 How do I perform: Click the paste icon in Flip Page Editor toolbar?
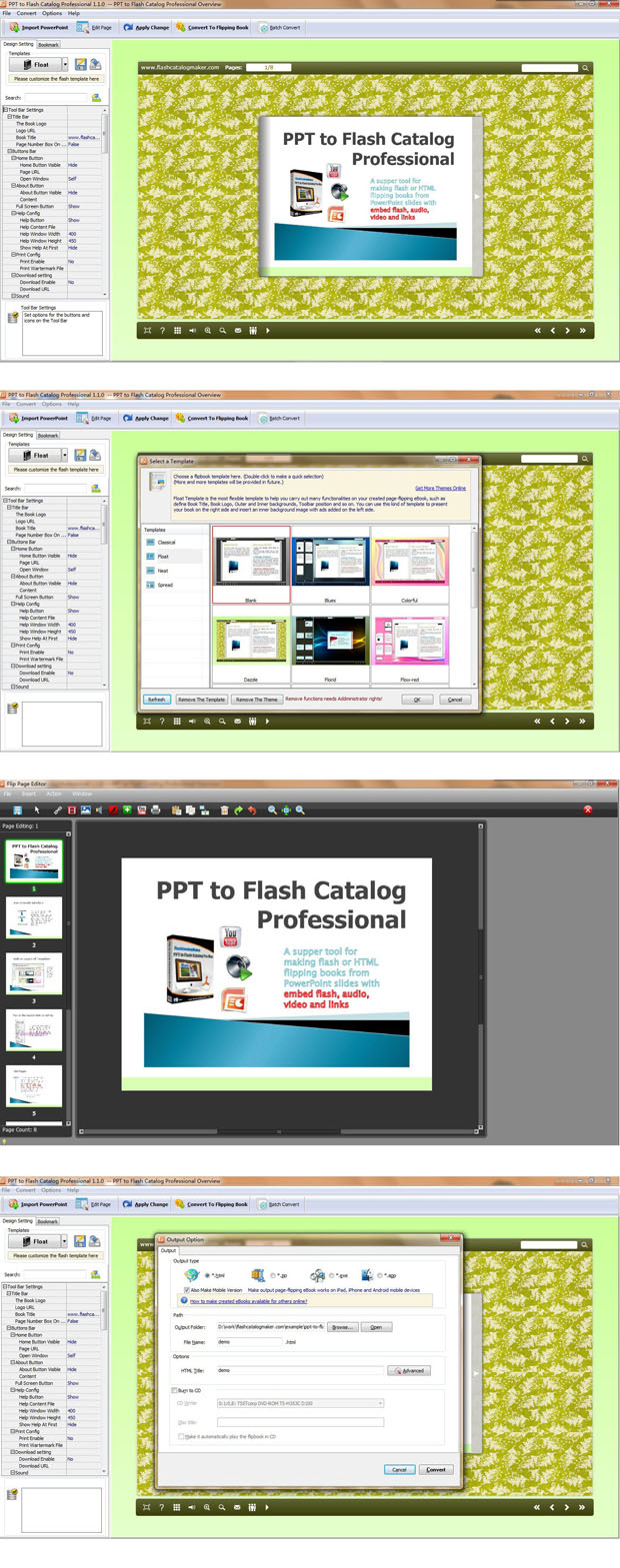pyautogui.click(x=175, y=809)
